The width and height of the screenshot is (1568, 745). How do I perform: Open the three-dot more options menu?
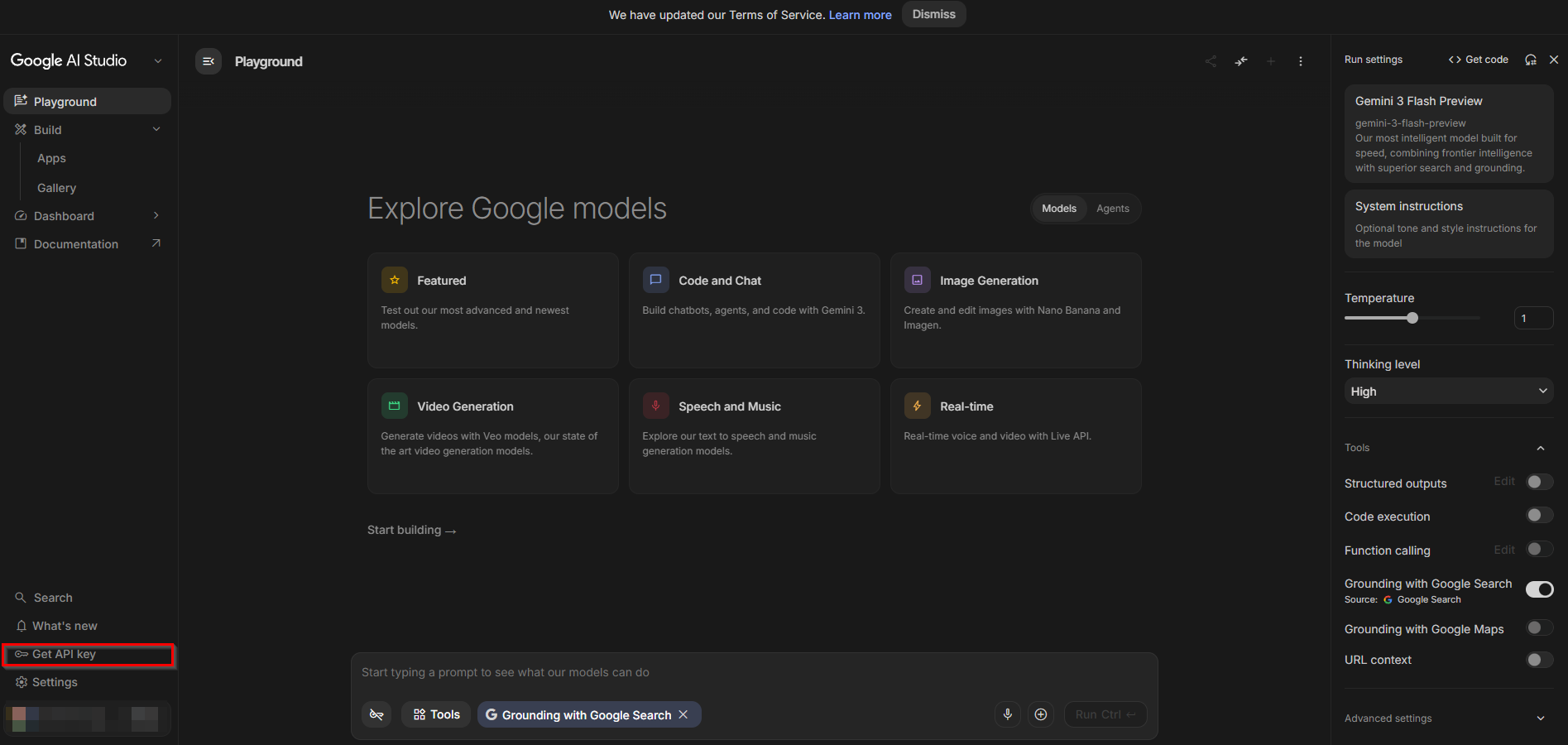pyautogui.click(x=1301, y=61)
